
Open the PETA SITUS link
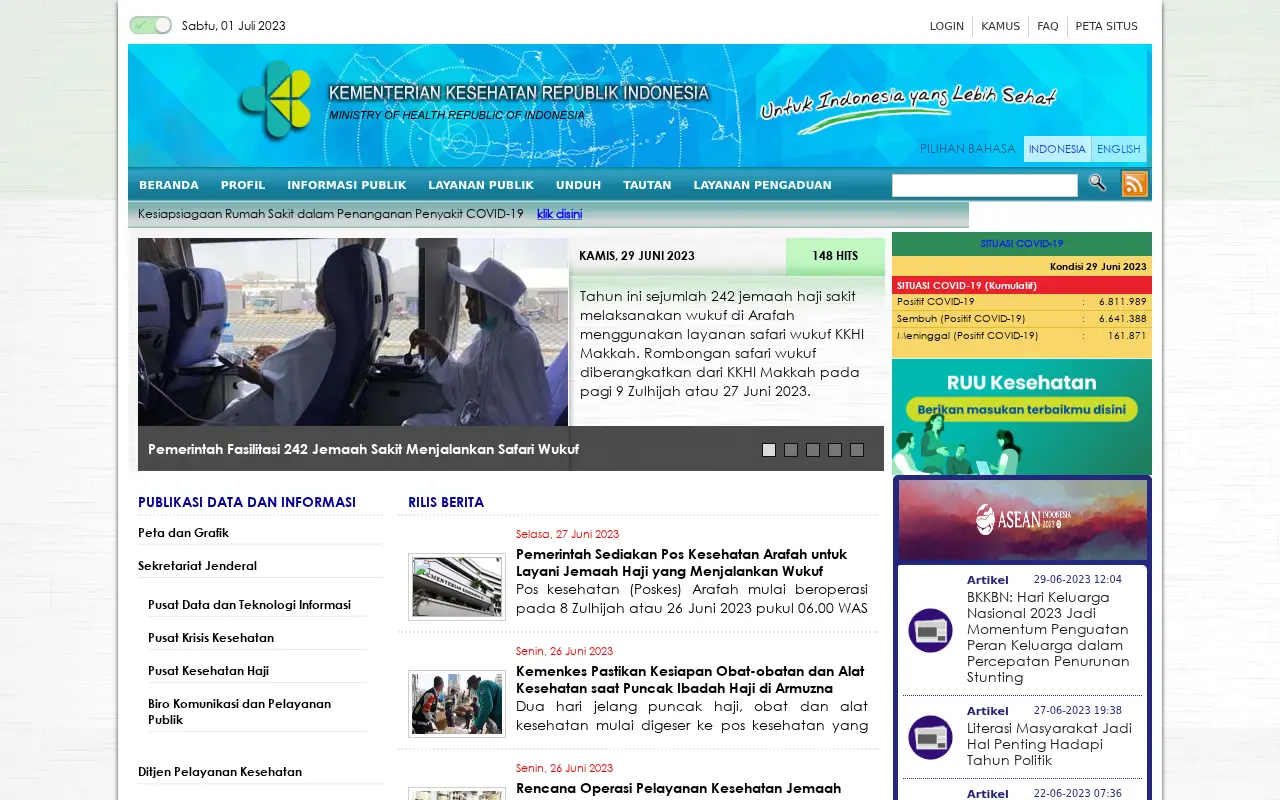pos(1107,26)
